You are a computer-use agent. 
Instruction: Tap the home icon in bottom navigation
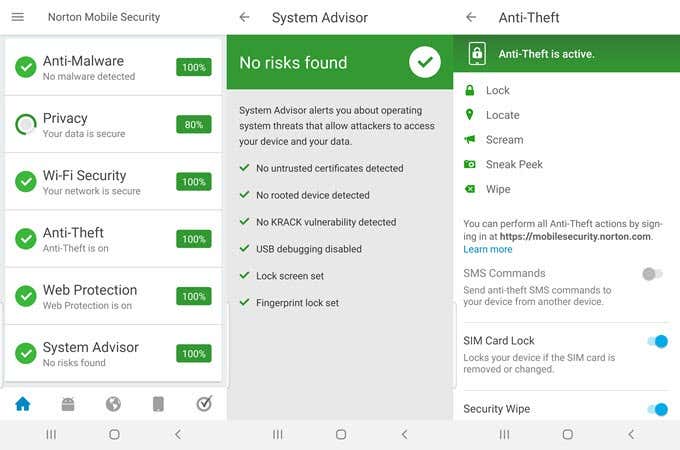(x=22, y=404)
